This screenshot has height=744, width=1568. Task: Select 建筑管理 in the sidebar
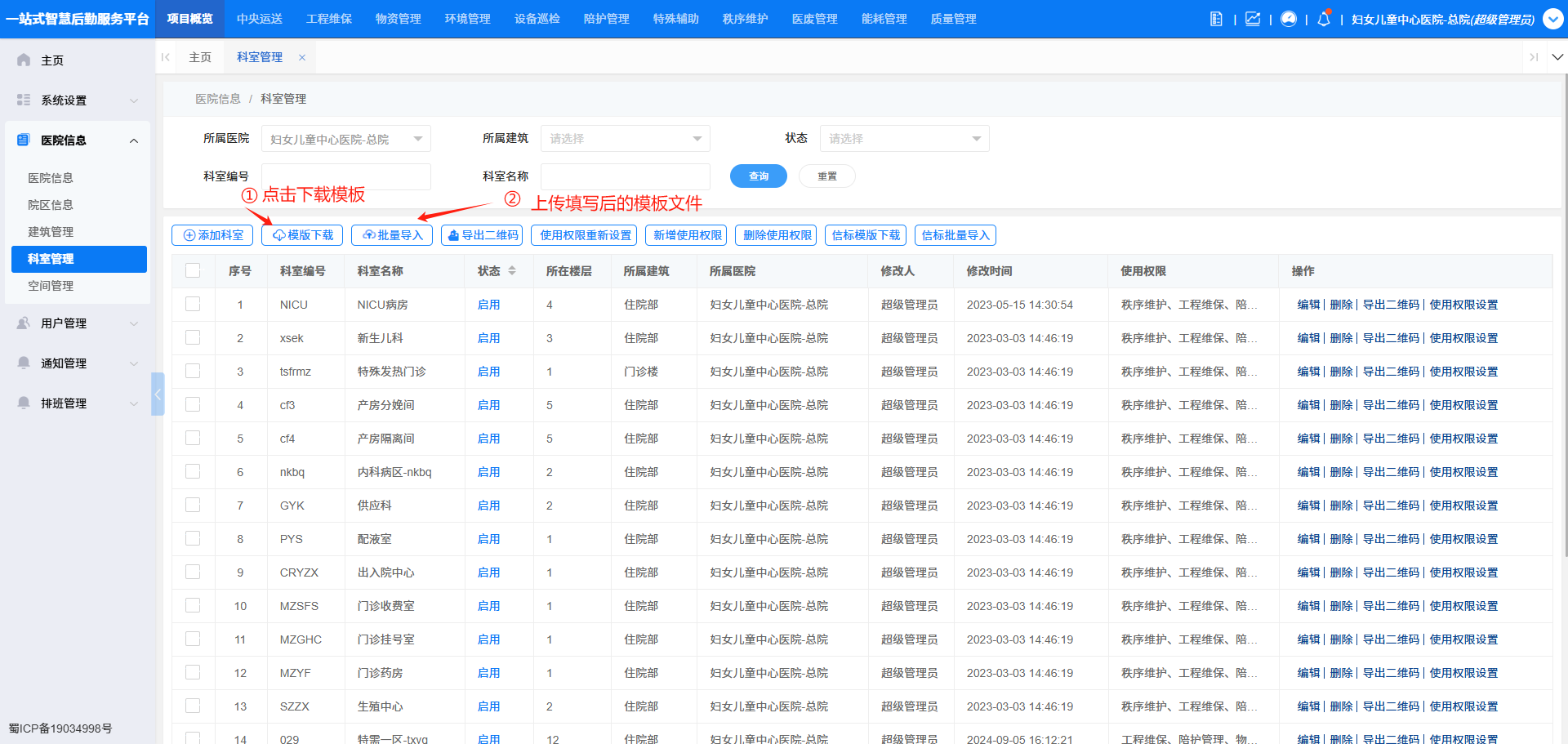pyautogui.click(x=79, y=232)
